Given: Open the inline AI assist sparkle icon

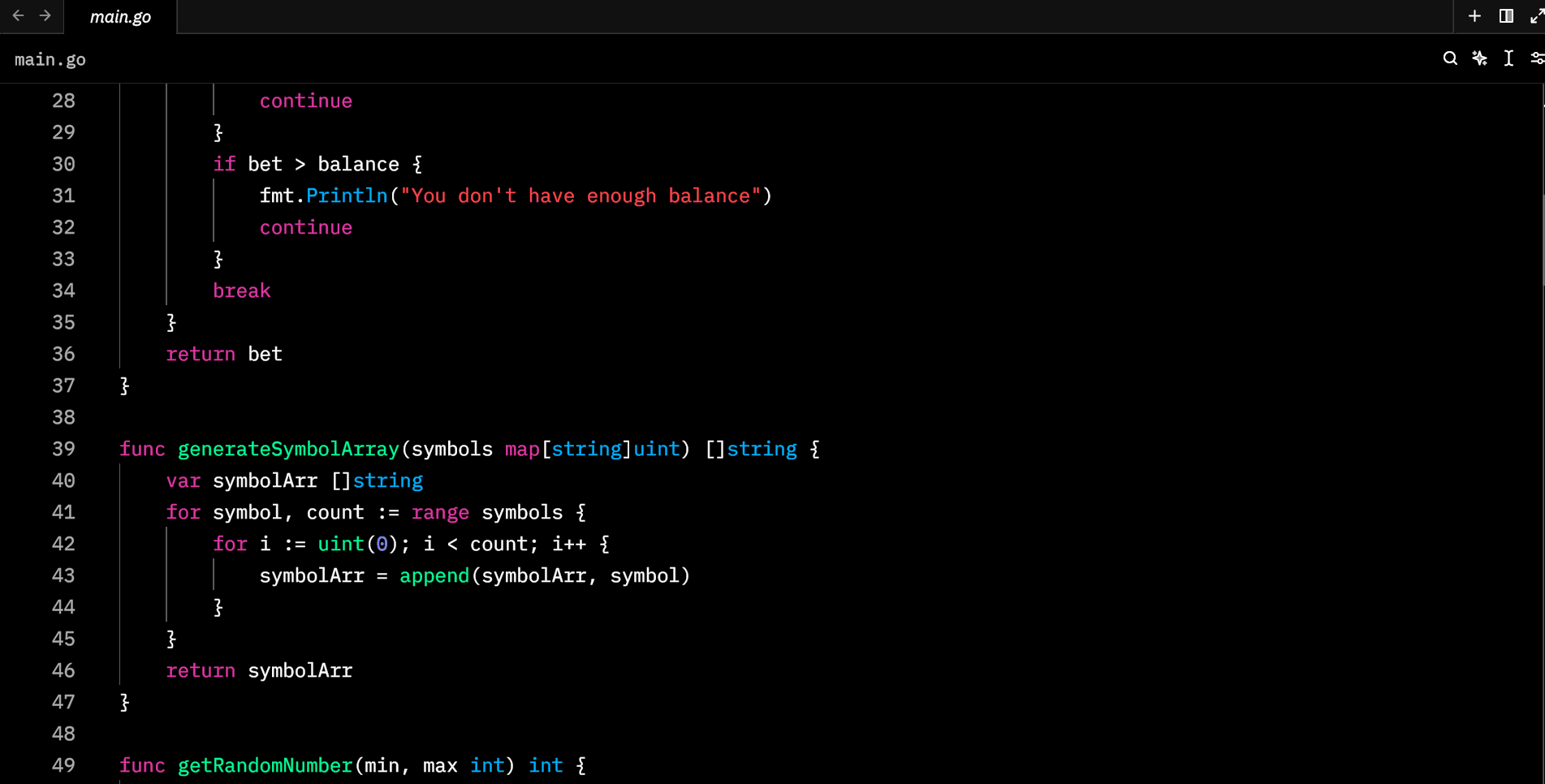Looking at the screenshot, I should click(x=1479, y=58).
